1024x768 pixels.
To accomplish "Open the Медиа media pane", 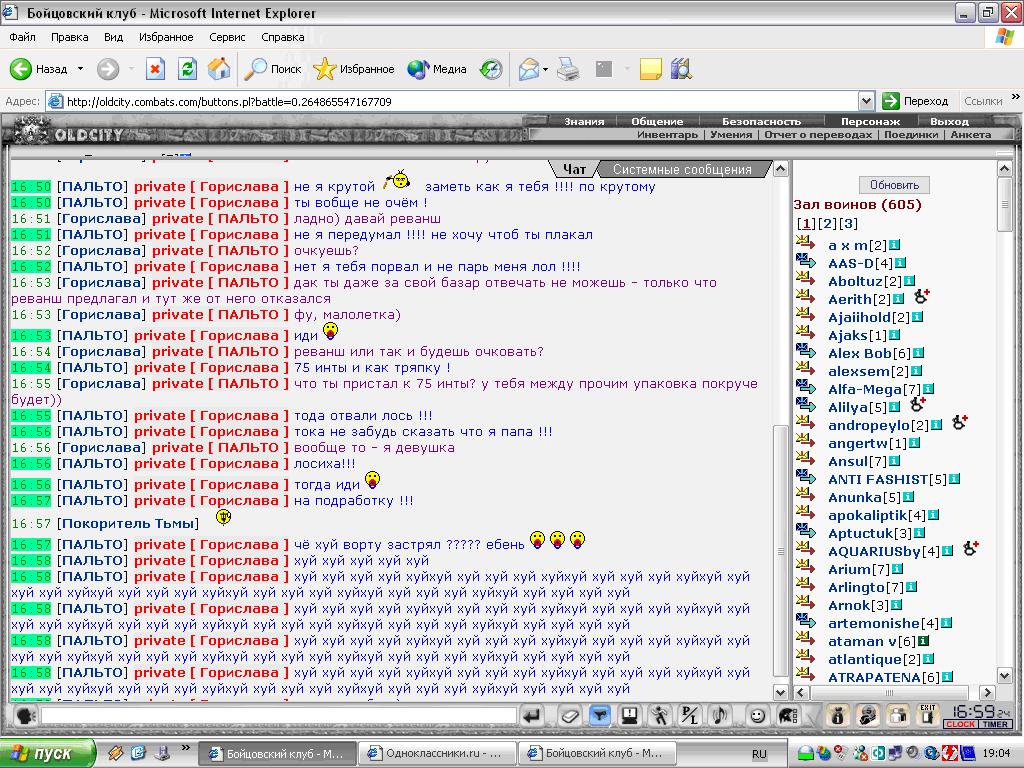I will (436, 69).
